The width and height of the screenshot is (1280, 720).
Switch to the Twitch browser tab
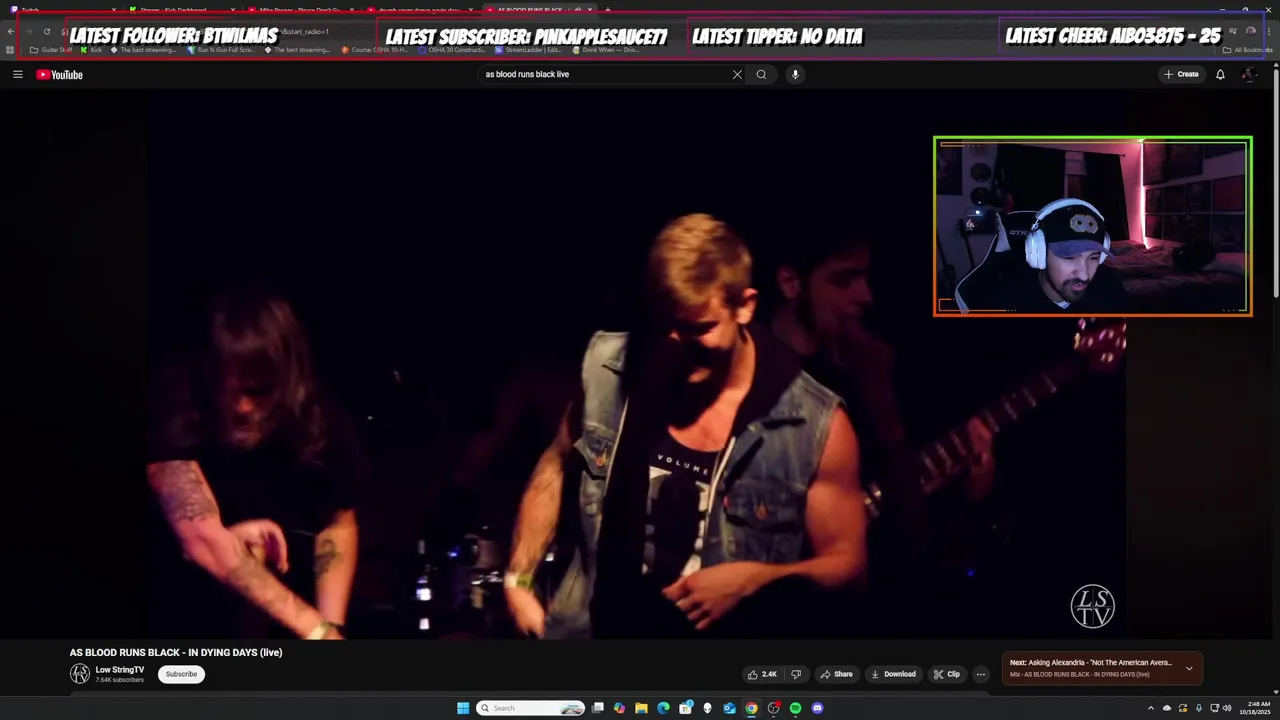60,10
